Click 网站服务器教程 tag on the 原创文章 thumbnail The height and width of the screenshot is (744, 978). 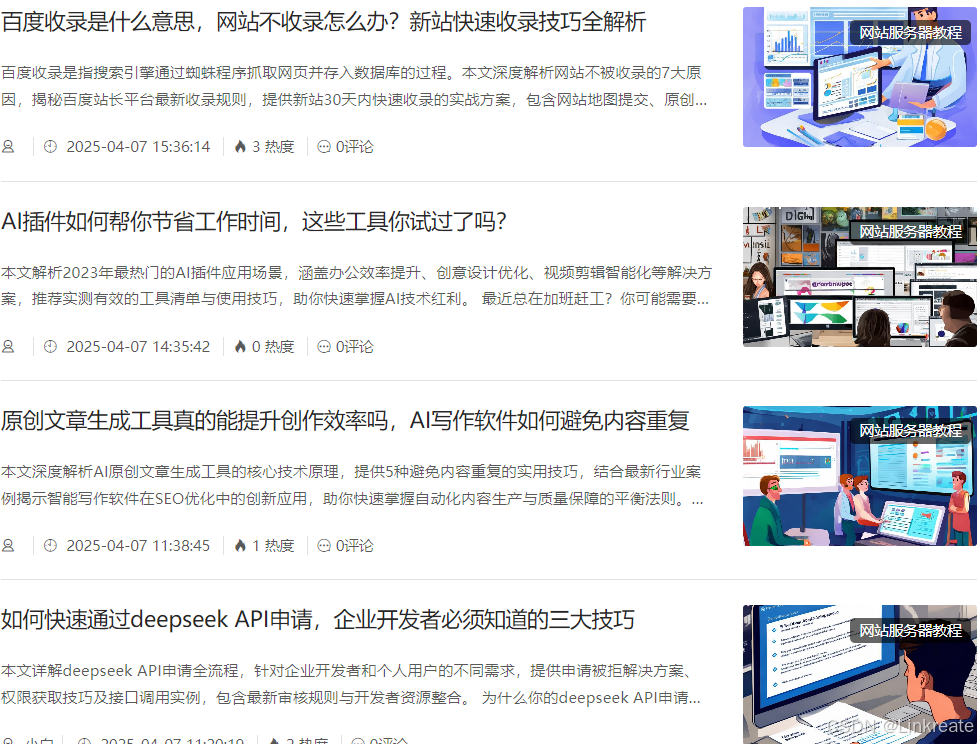point(911,430)
